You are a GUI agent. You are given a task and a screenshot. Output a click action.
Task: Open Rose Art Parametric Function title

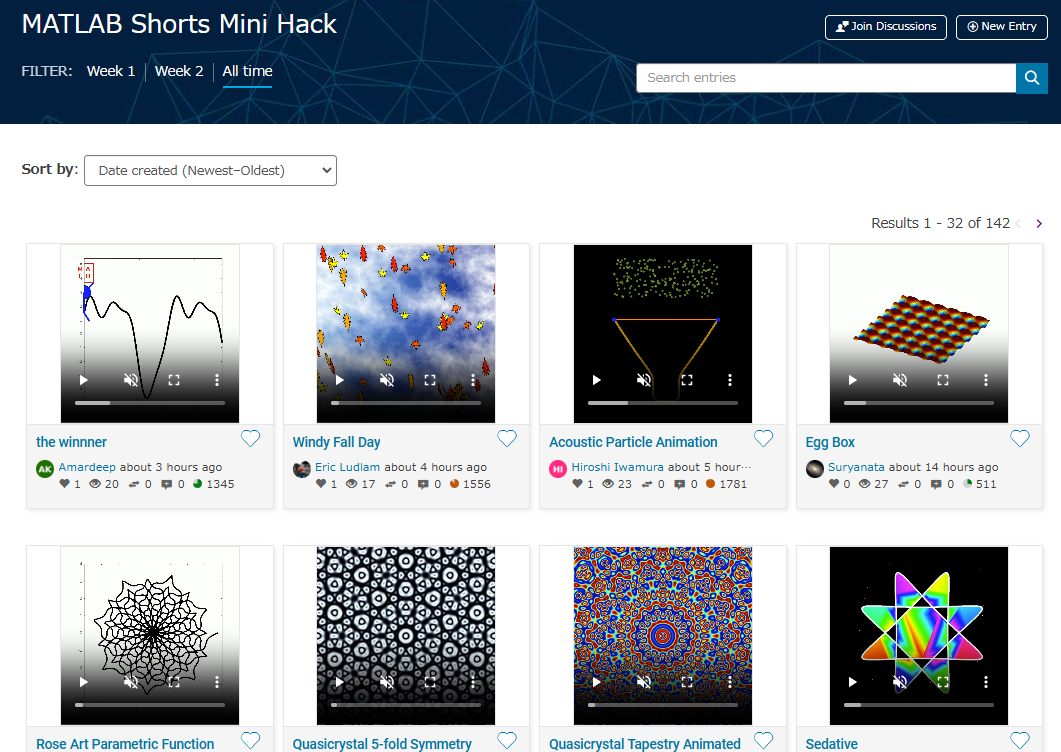coord(125,744)
